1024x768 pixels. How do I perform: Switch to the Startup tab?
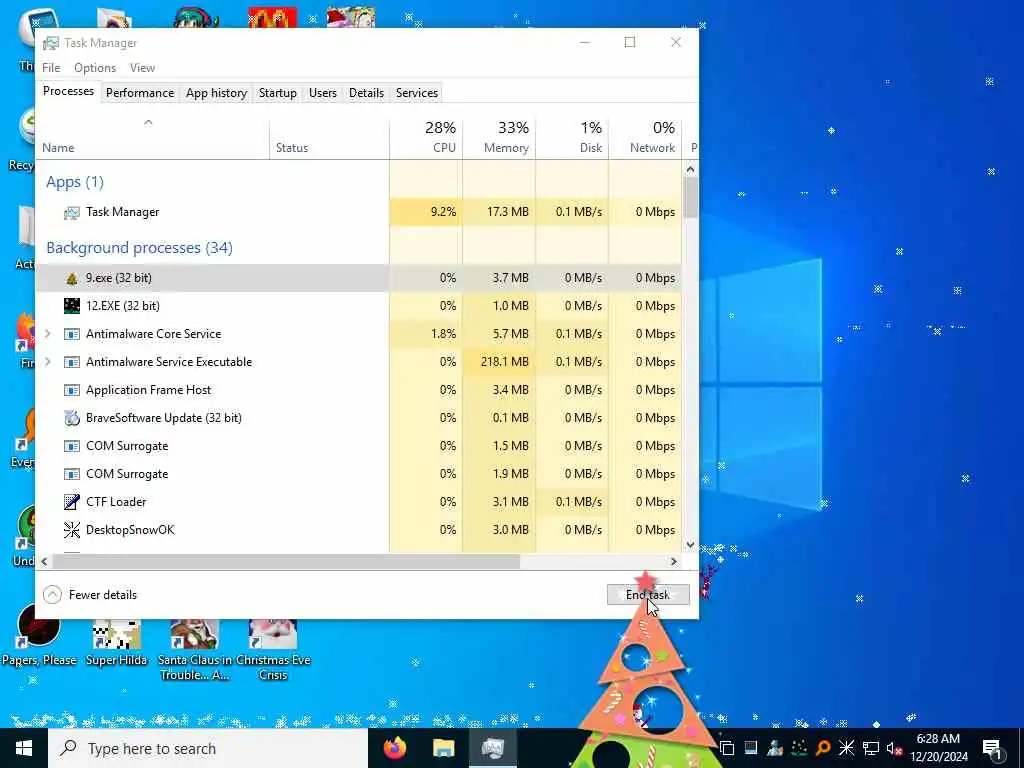point(278,93)
